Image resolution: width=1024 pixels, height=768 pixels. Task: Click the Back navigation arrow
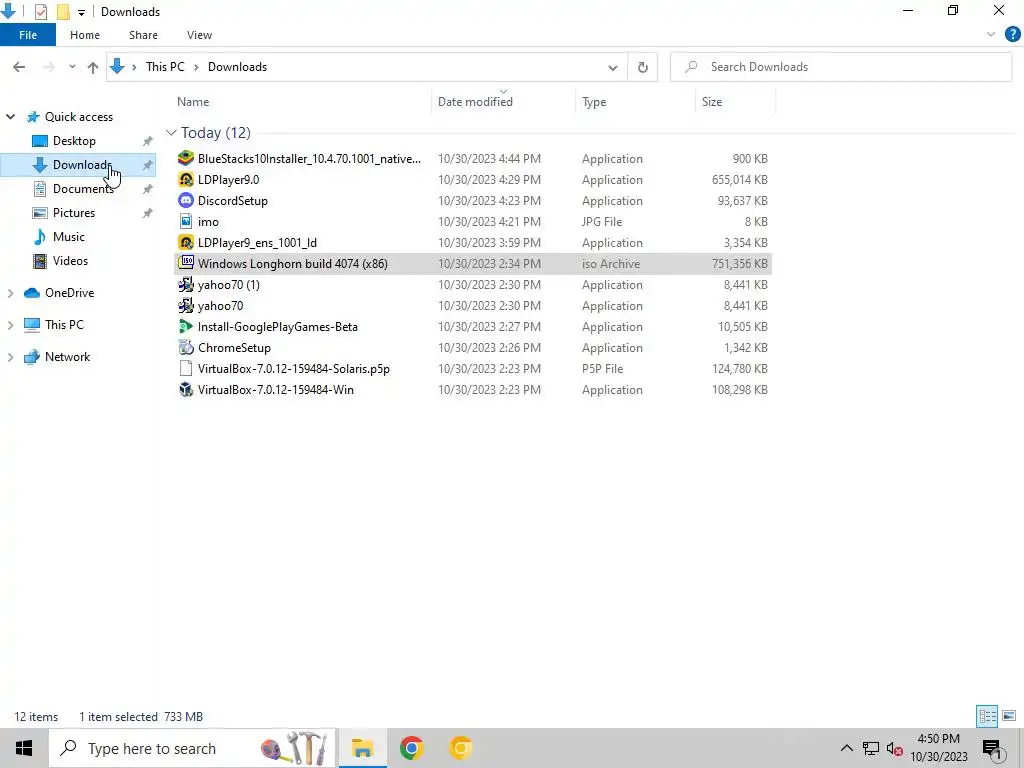point(19,67)
